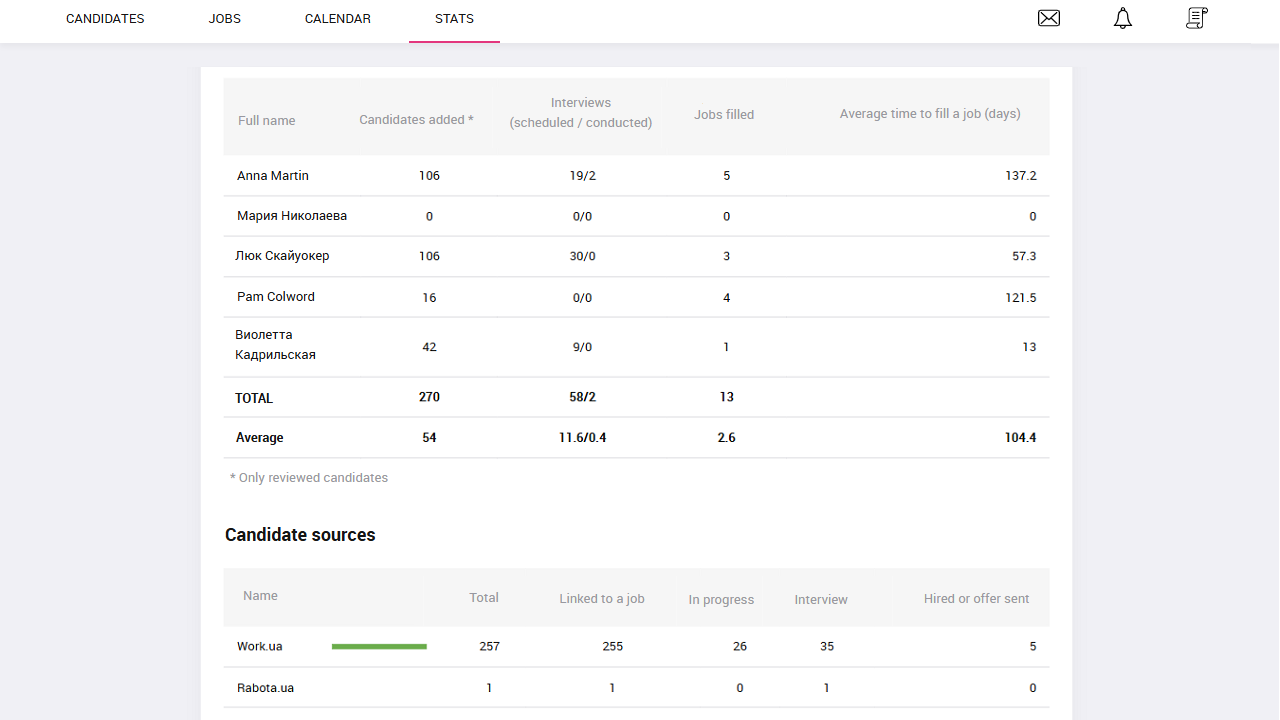Sort by the Candidates added column

click(x=415, y=118)
